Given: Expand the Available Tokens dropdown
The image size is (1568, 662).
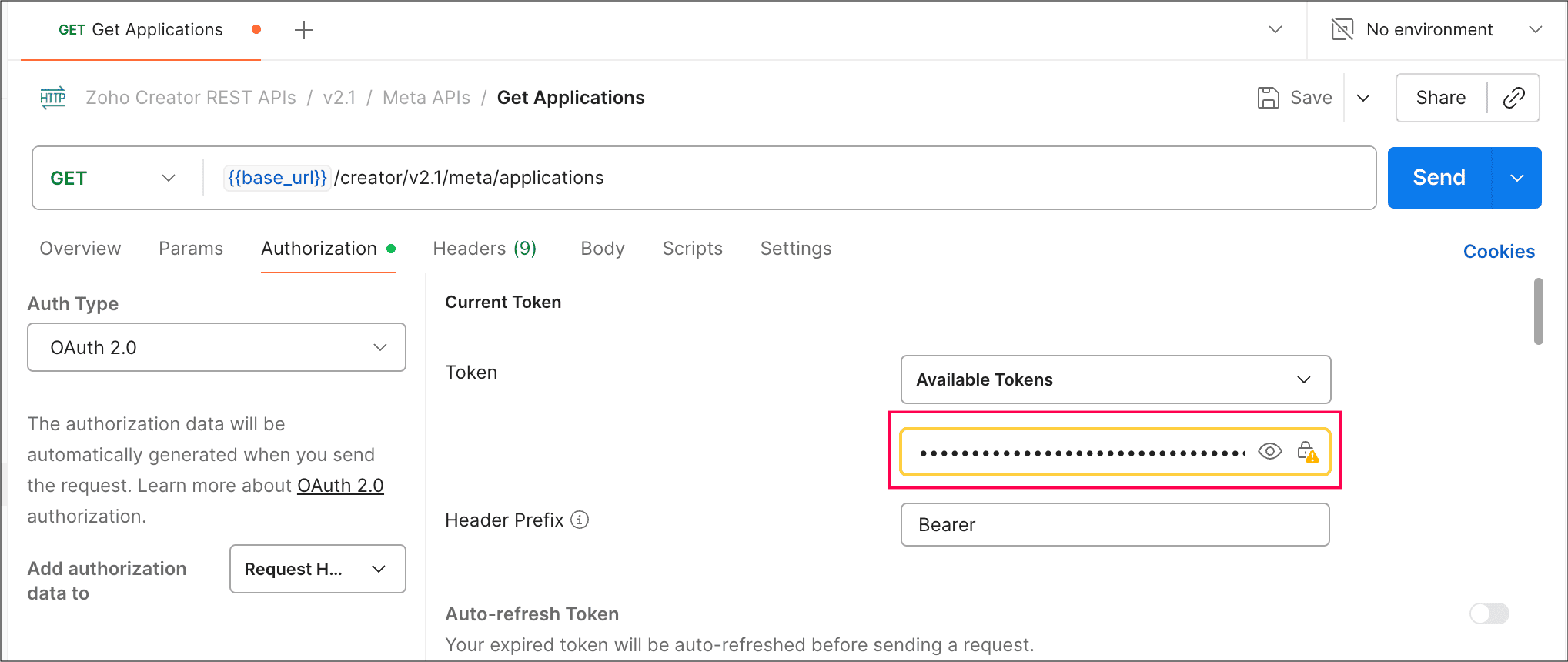Looking at the screenshot, I should (1115, 379).
